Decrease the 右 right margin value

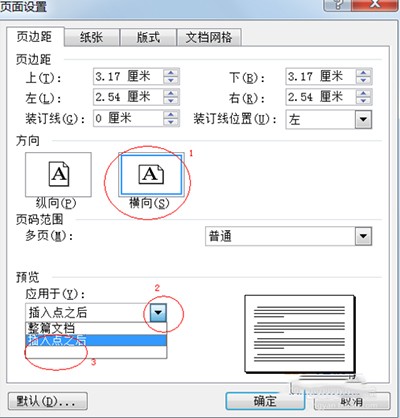pos(364,101)
